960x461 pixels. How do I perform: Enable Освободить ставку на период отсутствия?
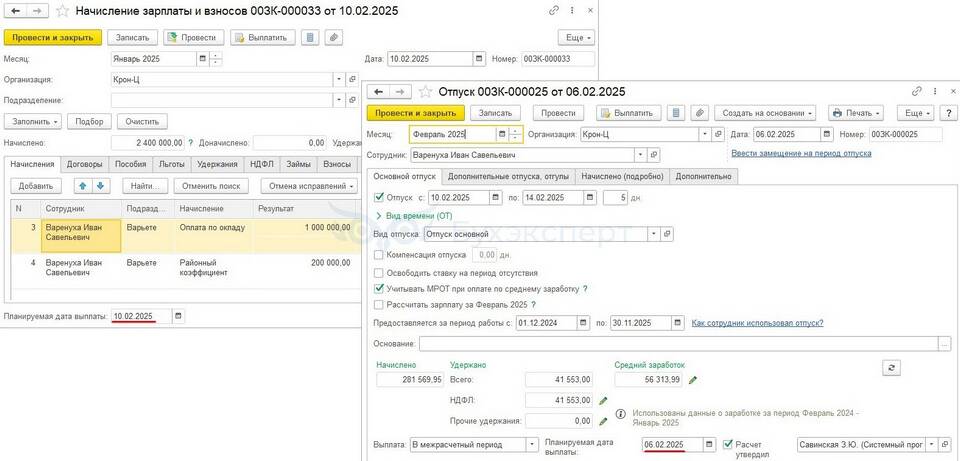point(378,272)
